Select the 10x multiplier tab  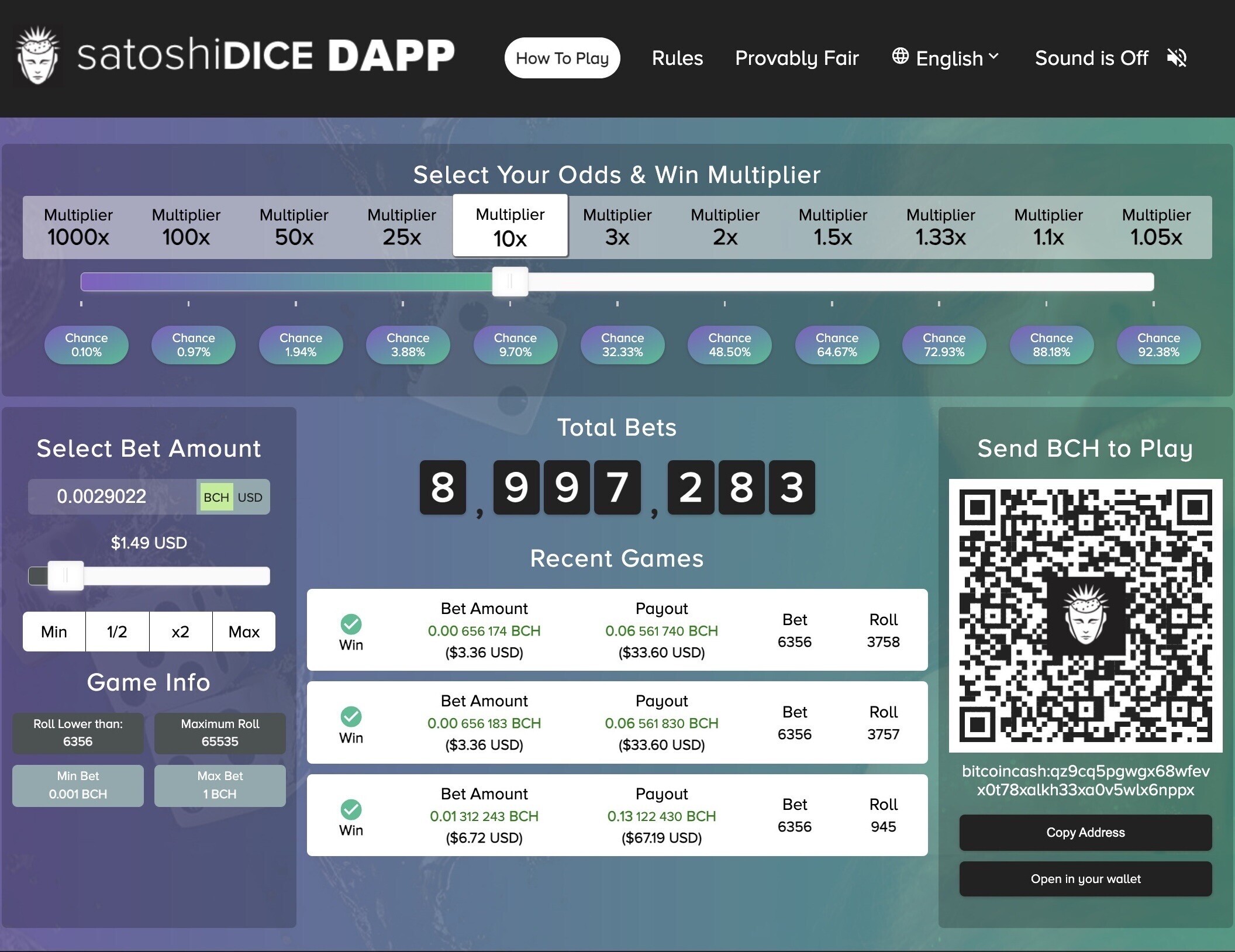pos(510,226)
